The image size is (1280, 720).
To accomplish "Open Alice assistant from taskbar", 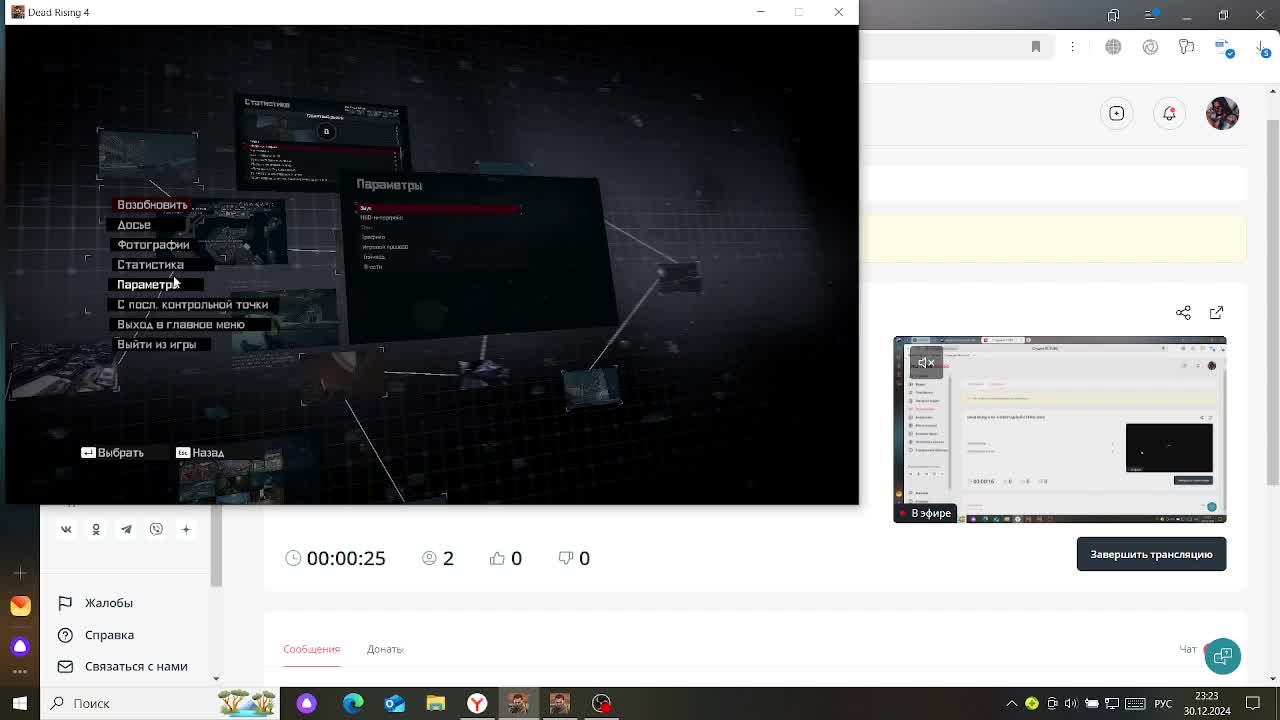I will 307,703.
